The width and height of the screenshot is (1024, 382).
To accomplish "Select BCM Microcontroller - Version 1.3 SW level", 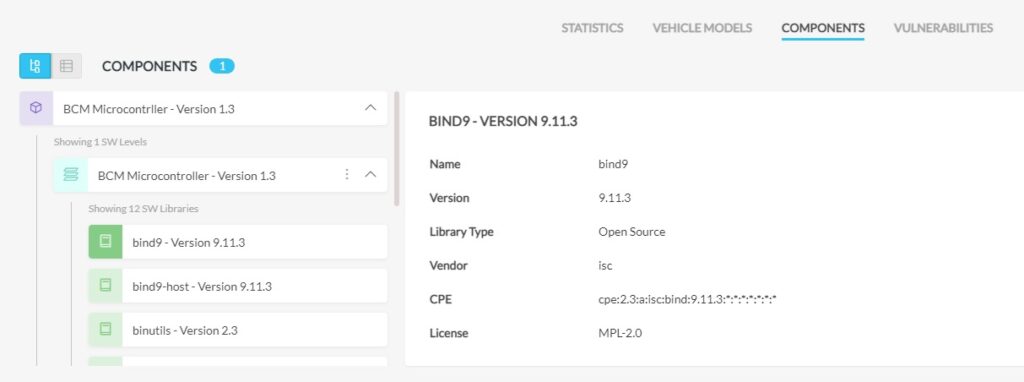I will [221, 175].
